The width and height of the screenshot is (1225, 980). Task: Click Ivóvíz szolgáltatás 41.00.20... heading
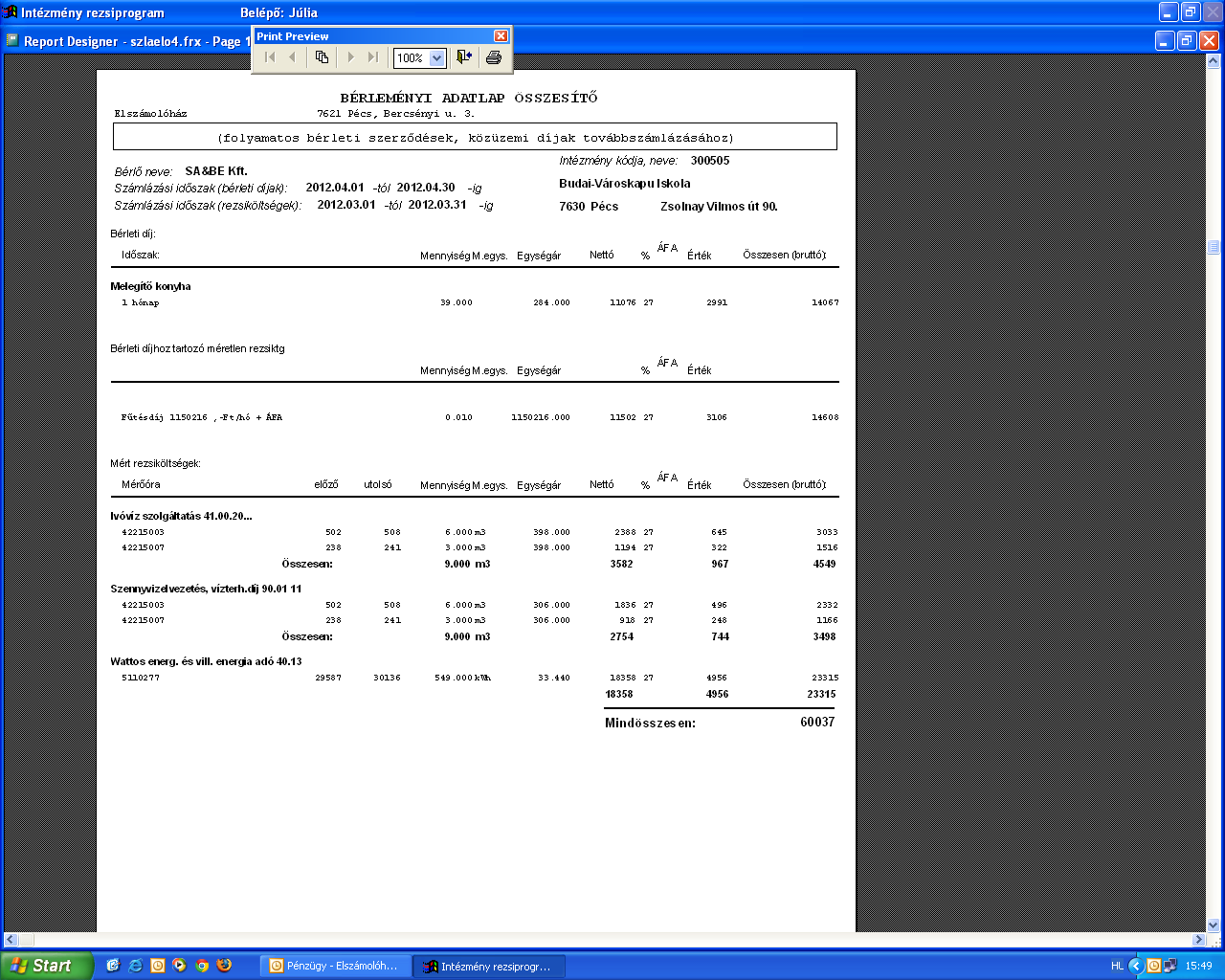coord(181,516)
